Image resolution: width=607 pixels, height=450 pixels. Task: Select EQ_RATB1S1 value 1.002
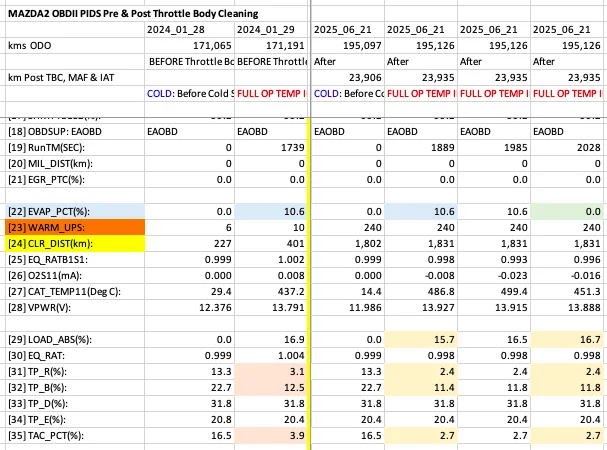[x=271, y=259]
